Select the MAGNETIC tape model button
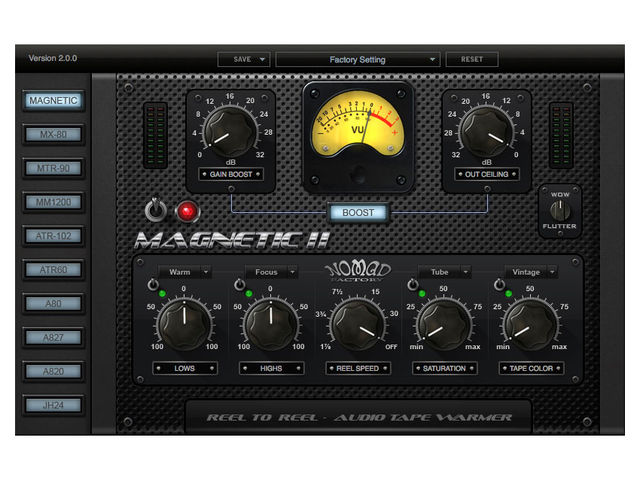 tap(53, 100)
